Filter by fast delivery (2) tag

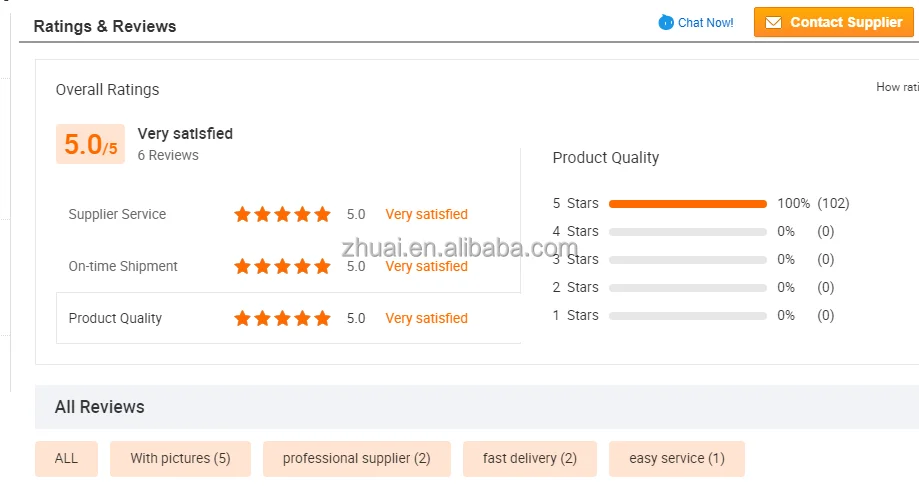coord(529,458)
